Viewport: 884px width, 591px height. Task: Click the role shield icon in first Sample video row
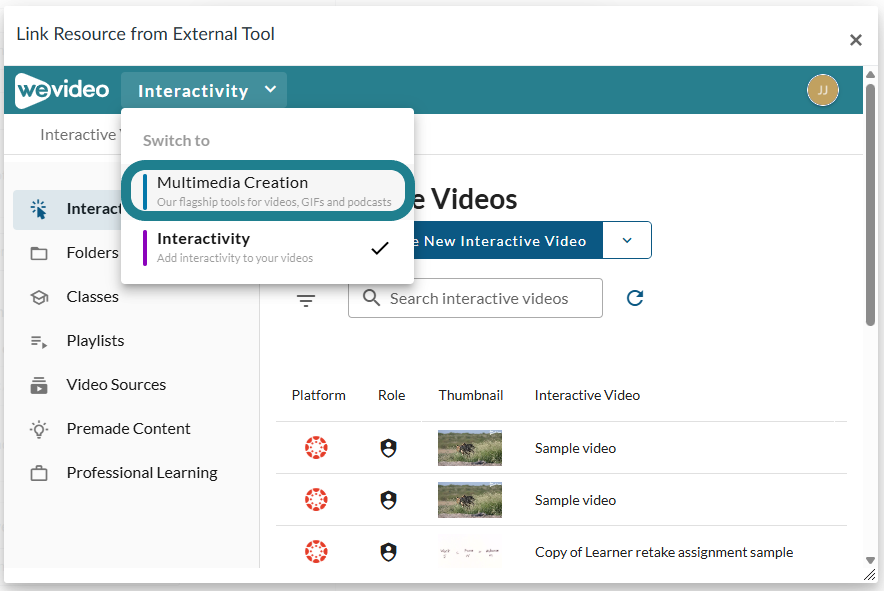[x=388, y=448]
